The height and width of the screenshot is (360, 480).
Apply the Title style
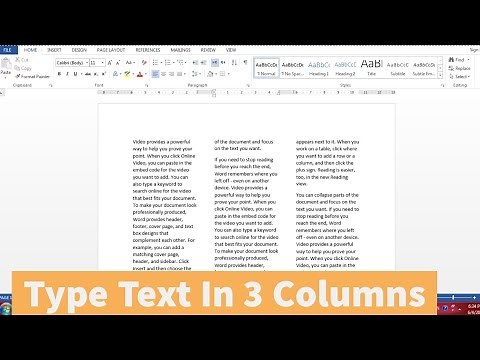[x=372, y=68]
